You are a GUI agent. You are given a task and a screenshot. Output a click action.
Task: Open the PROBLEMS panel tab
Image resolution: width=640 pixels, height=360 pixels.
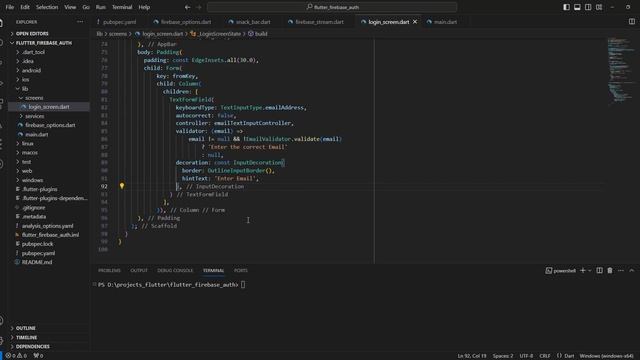pyautogui.click(x=109, y=270)
